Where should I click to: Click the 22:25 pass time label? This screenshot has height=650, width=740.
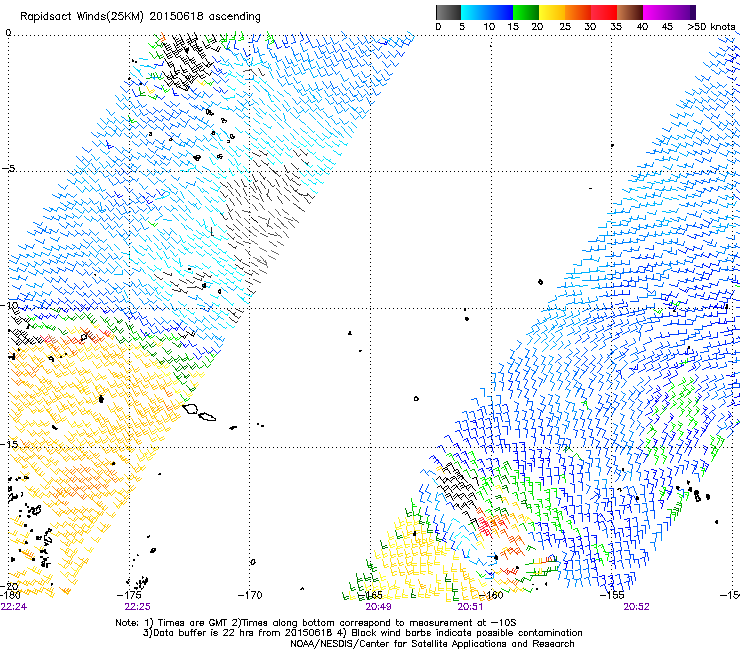pos(137,607)
